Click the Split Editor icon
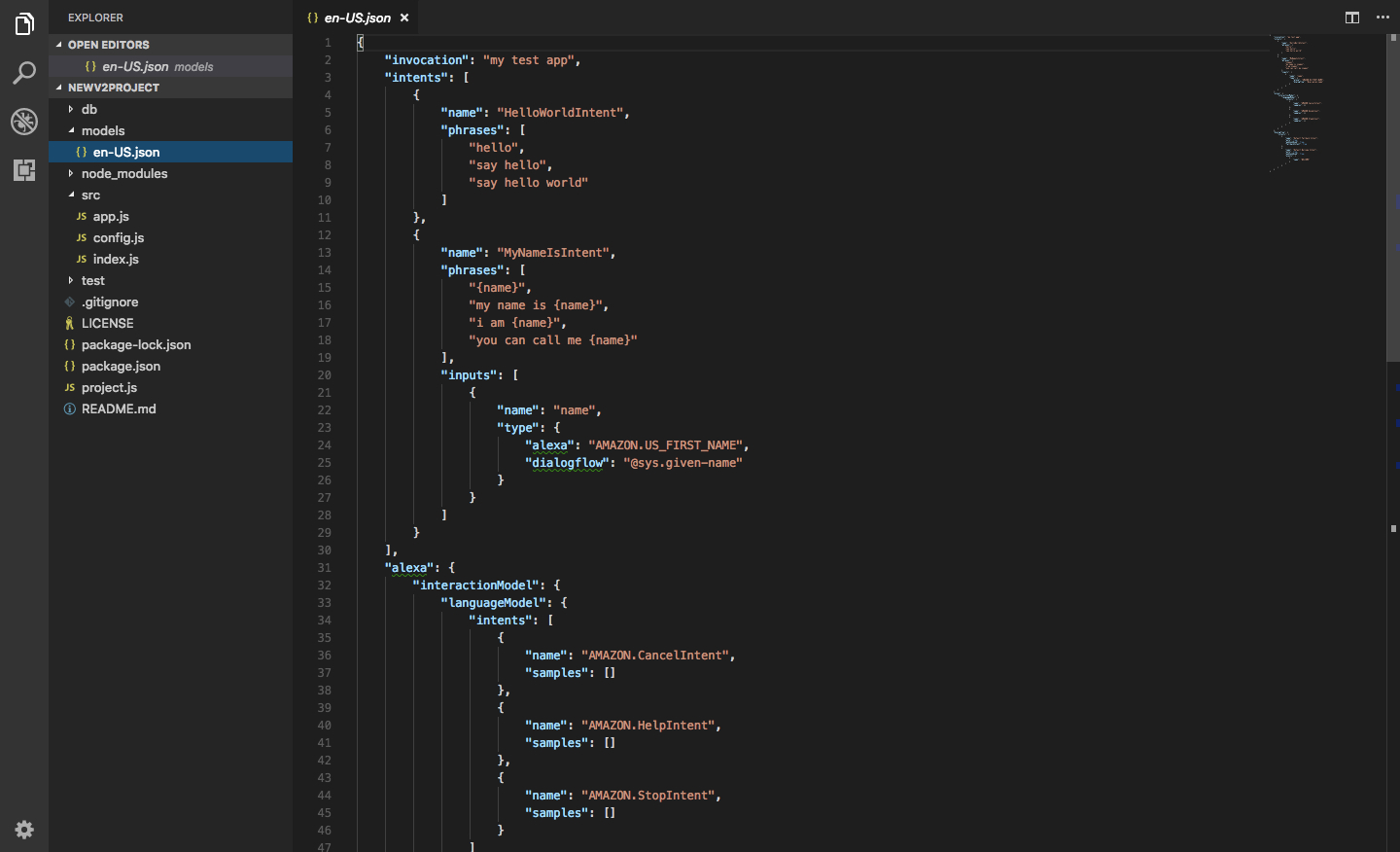Screen dimensions: 1400x852 pos(1351,18)
